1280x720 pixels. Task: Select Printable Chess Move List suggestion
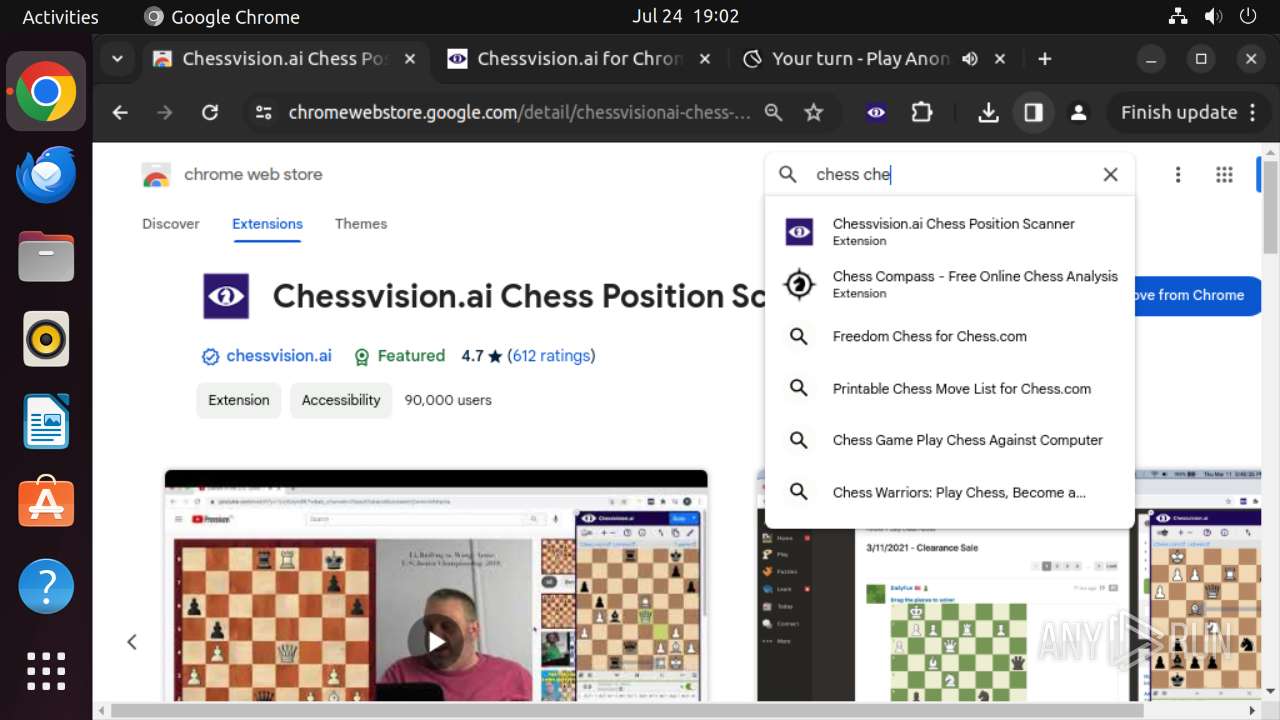(950, 389)
